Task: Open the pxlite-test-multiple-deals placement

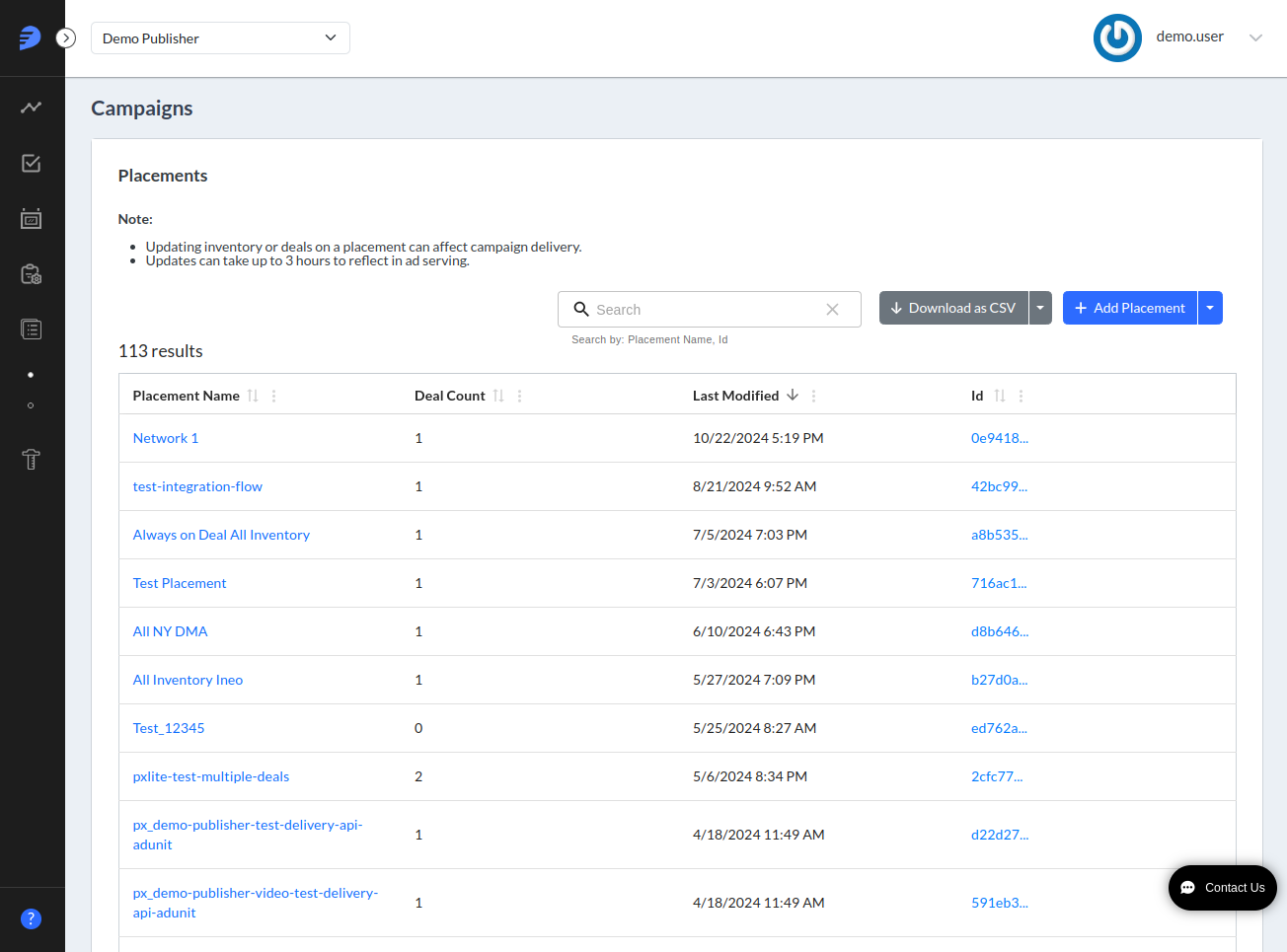Action: click(211, 776)
